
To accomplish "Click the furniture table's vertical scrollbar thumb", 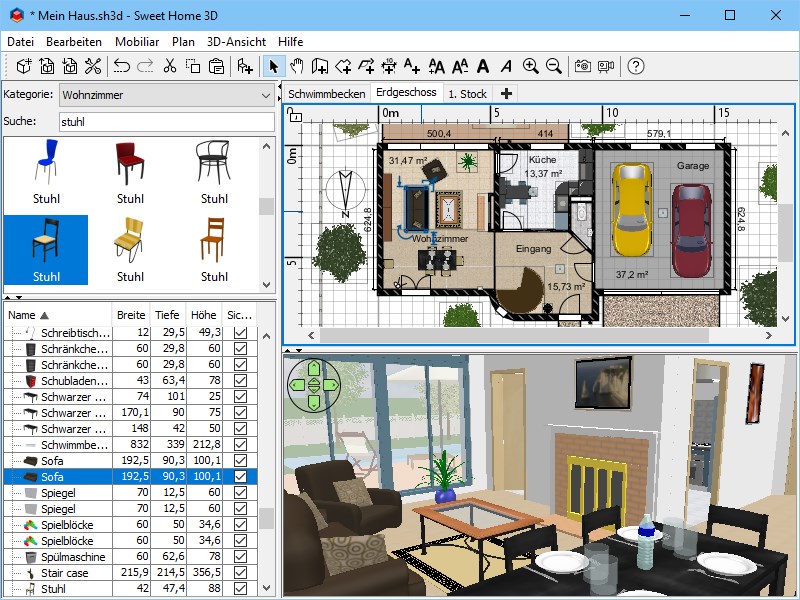I will (266, 518).
